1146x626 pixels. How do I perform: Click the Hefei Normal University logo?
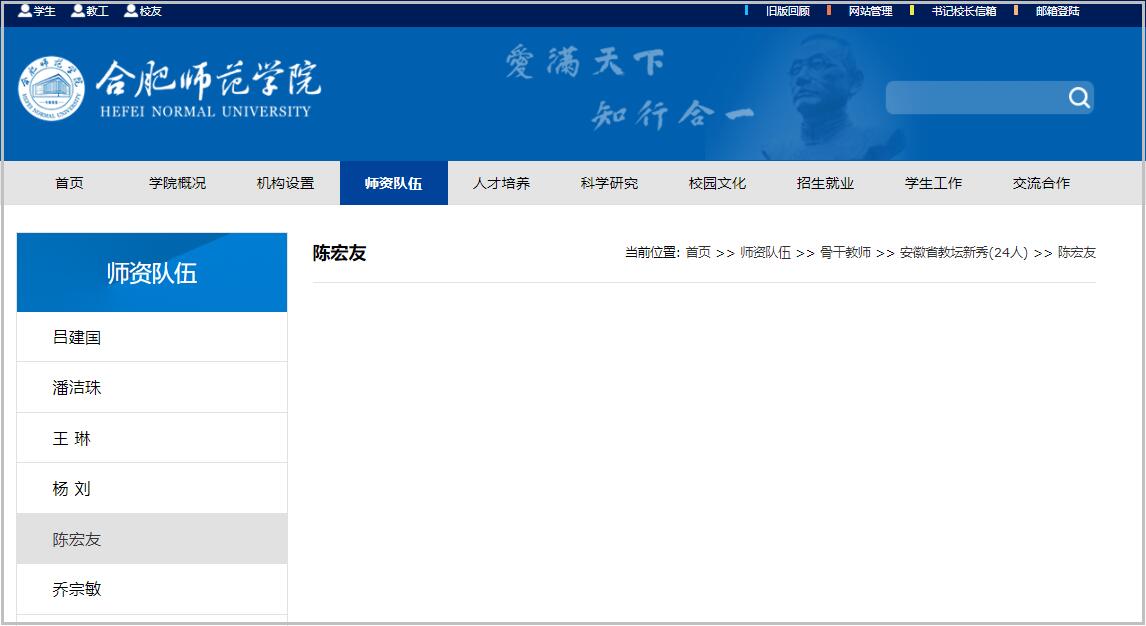170,88
